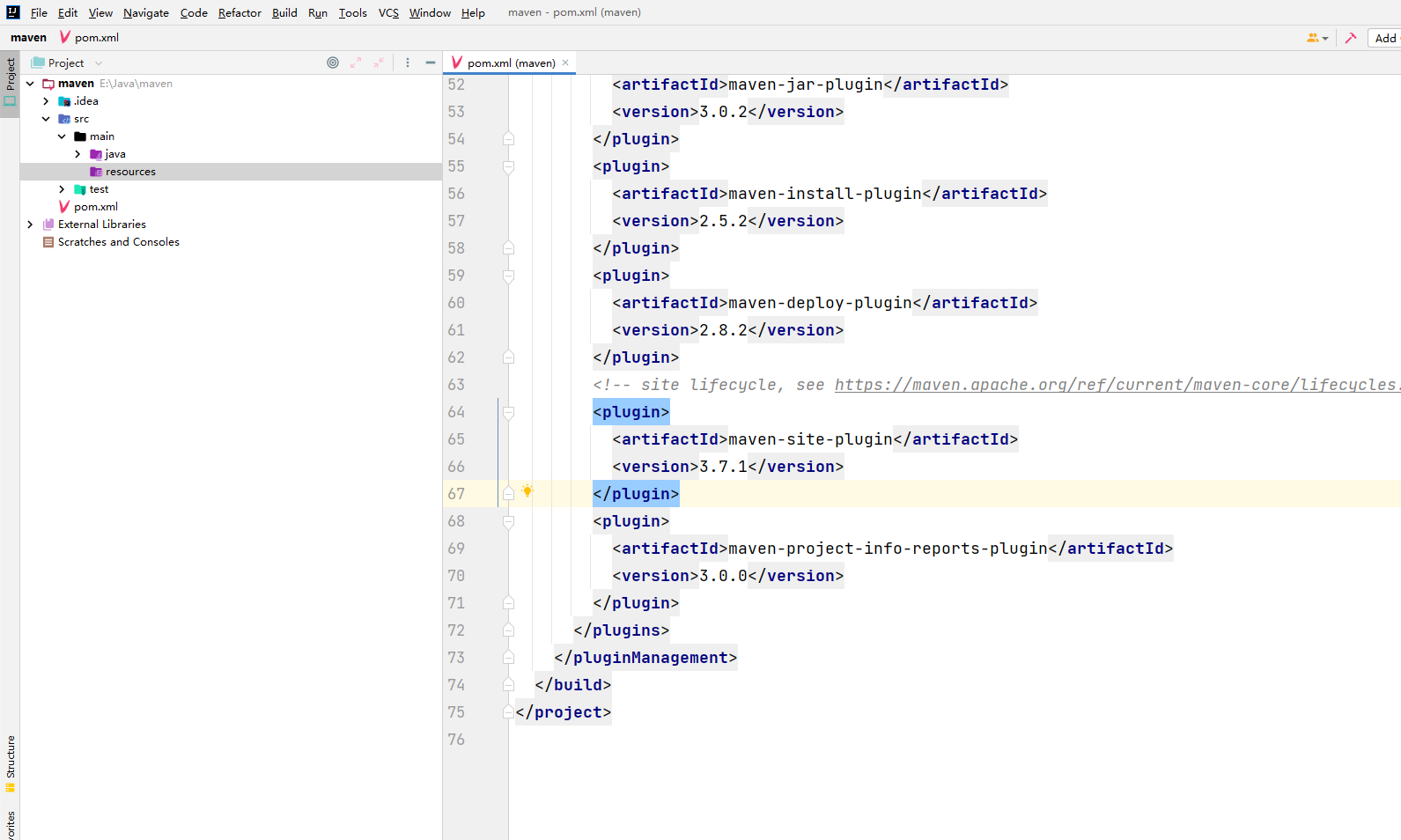Image resolution: width=1401 pixels, height=840 pixels.
Task: Close the pom.xml editor tab
Action: pos(565,63)
